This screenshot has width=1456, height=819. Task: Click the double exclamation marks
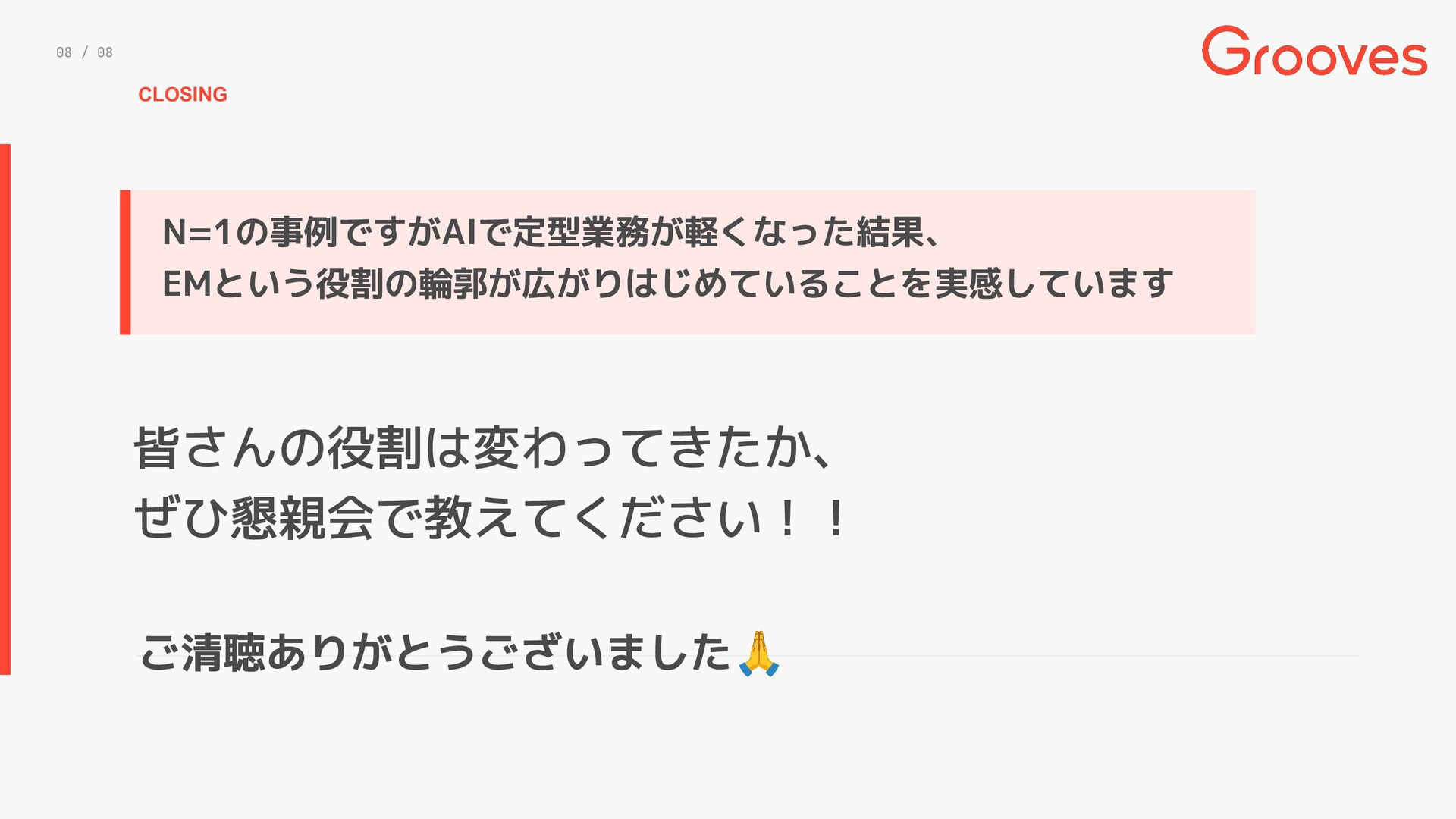click(811, 519)
